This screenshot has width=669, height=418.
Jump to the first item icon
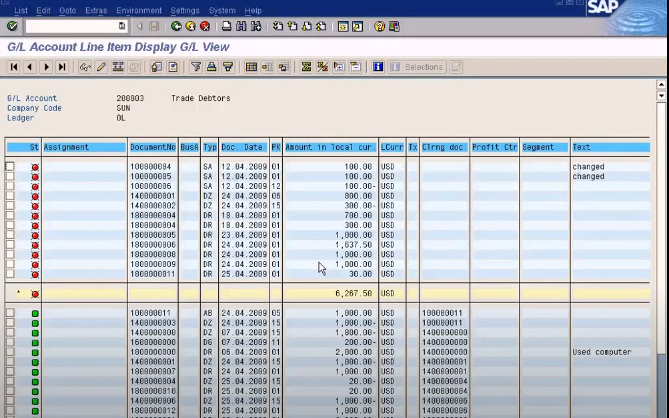click(14, 67)
